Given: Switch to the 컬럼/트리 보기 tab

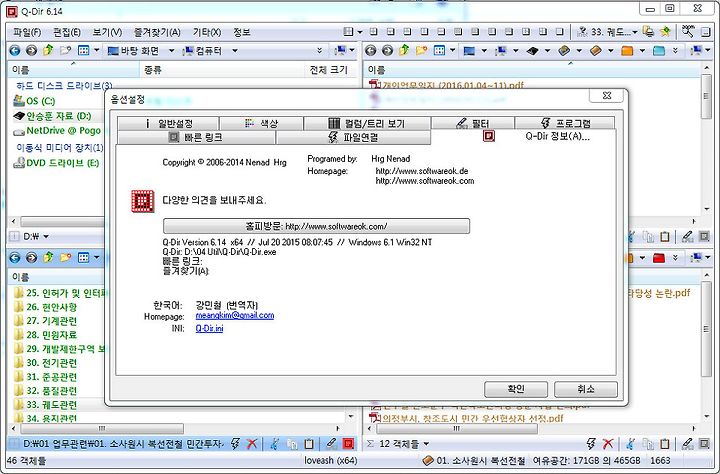Looking at the screenshot, I should click(x=367, y=124).
